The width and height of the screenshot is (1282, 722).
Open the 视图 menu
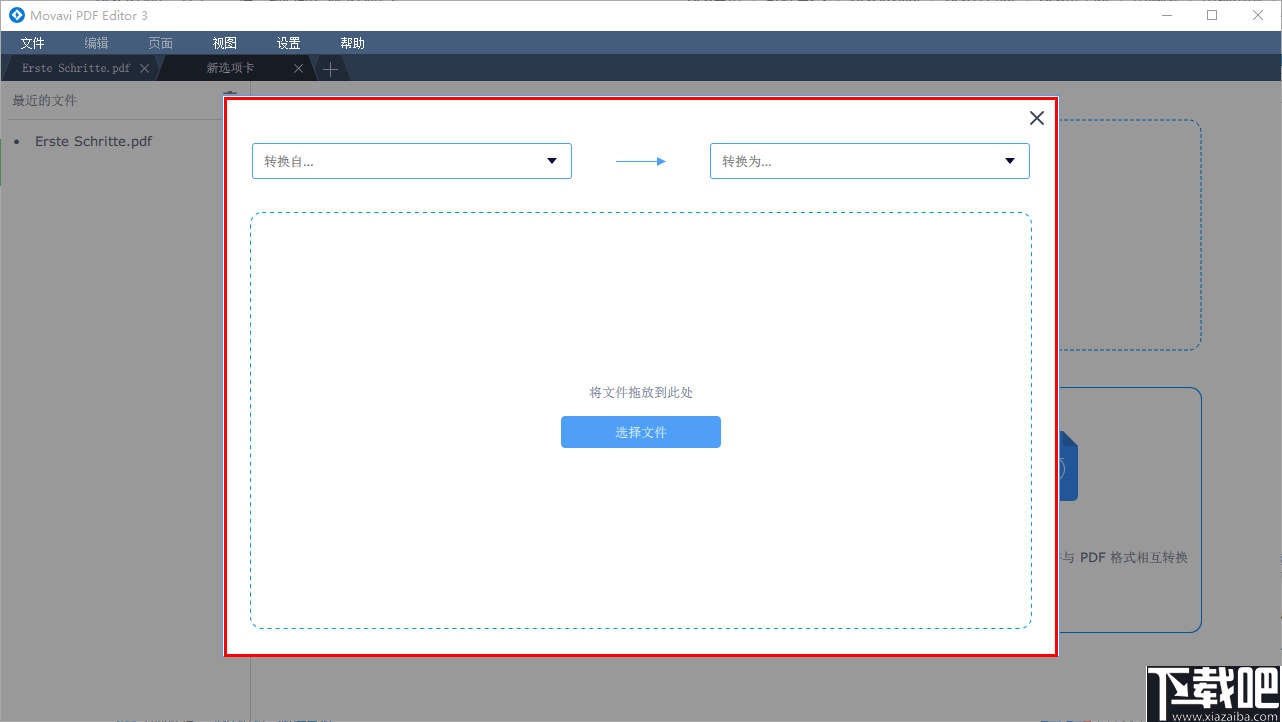[x=224, y=42]
